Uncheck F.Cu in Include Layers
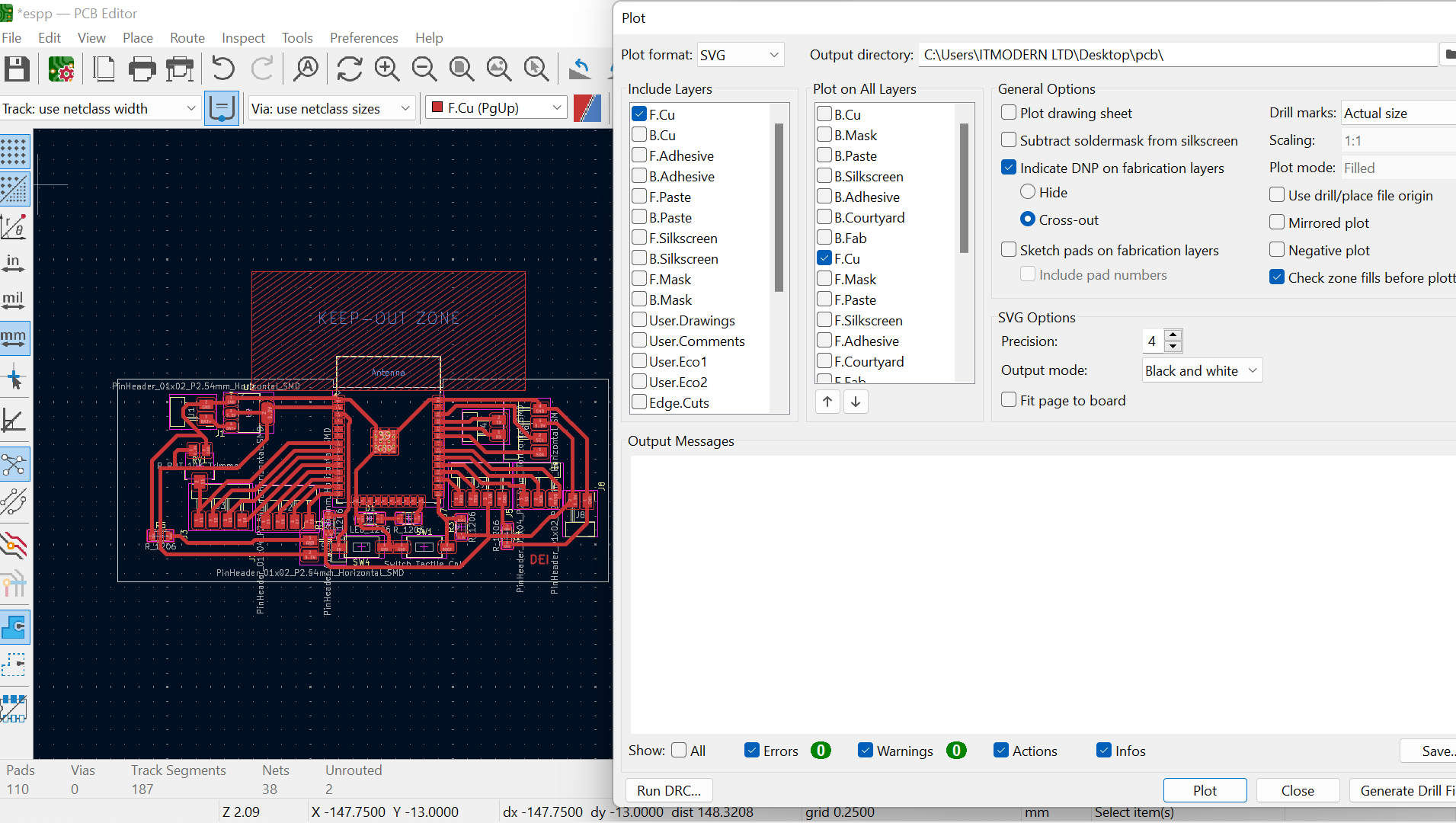 click(x=639, y=114)
